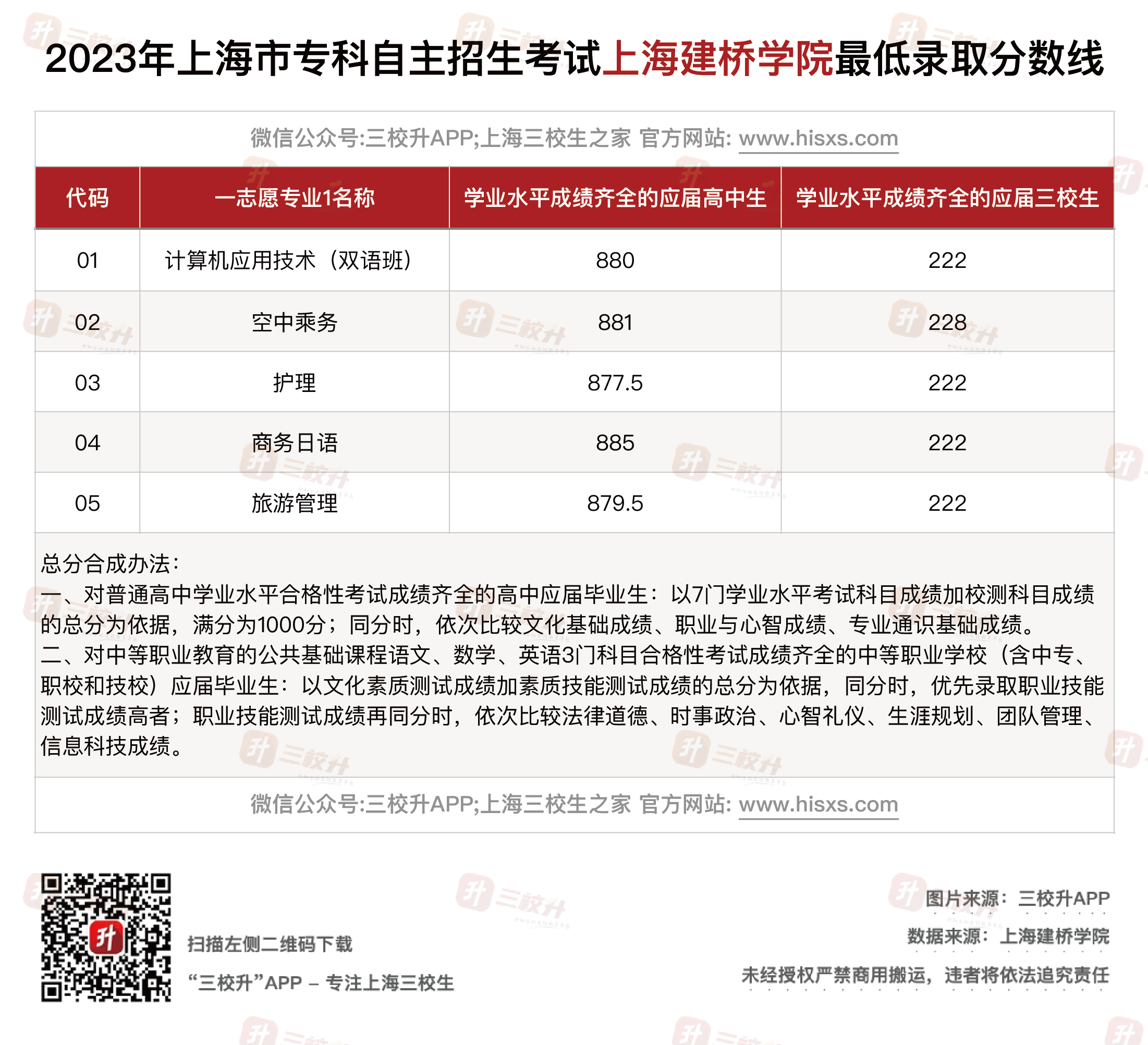Click code cell 03
Image resolution: width=1148 pixels, height=1045 pixels.
pos(88,383)
